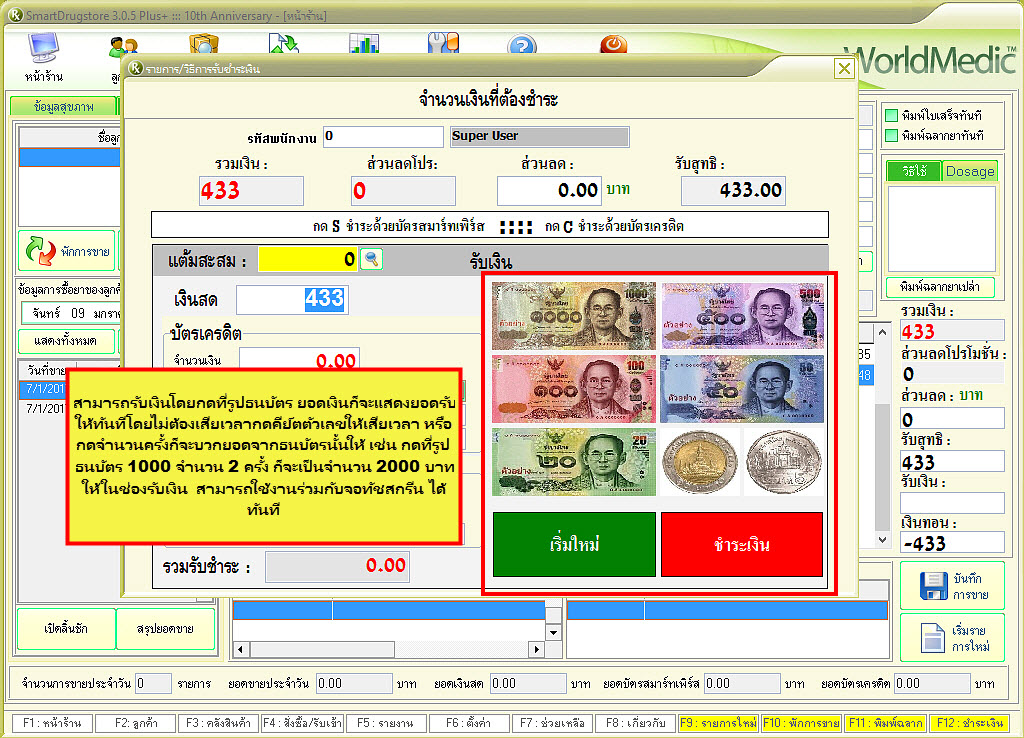Click the green เริ่มใหม่ reset button

[x=574, y=545]
